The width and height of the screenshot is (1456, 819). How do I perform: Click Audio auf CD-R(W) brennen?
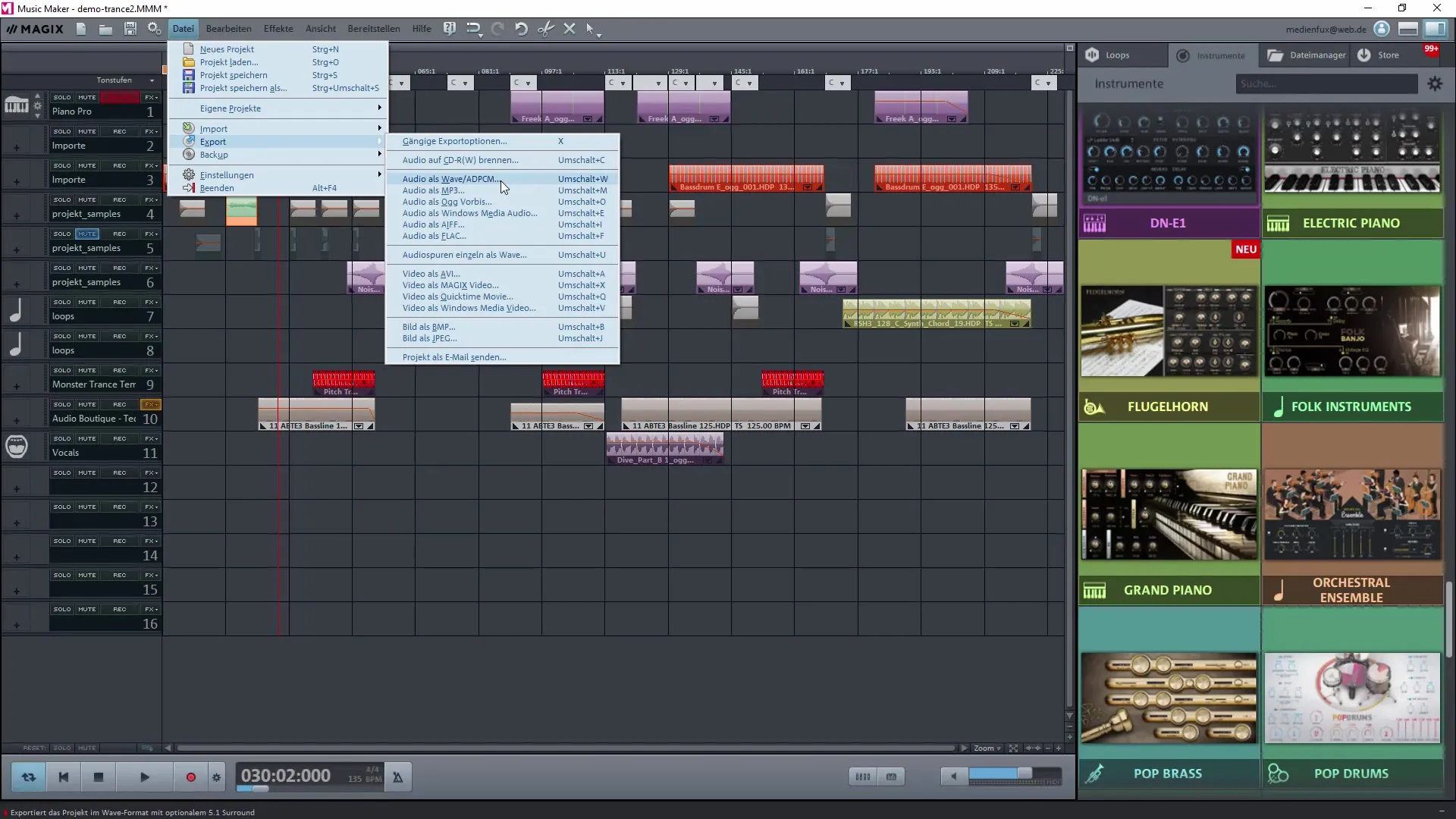coord(503,160)
